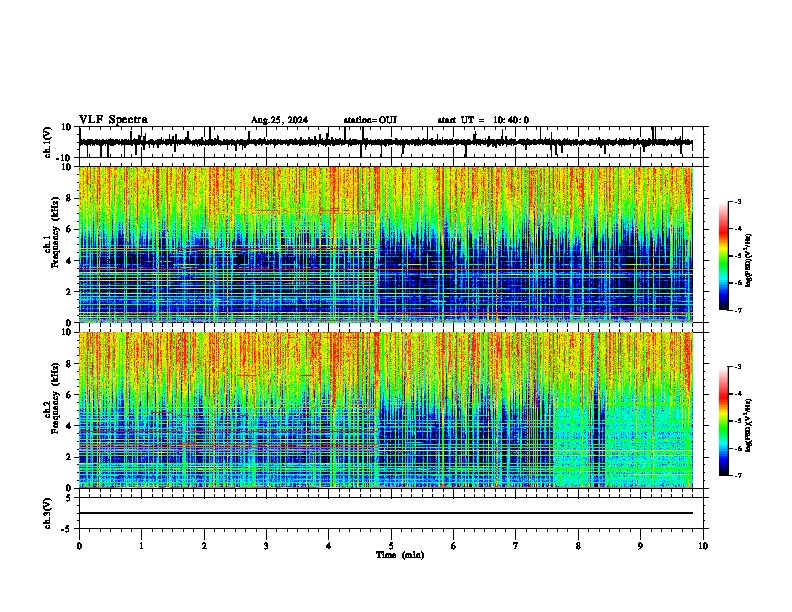Click time axis tick label '7'
This screenshot has height=612, width=792.
516,546
